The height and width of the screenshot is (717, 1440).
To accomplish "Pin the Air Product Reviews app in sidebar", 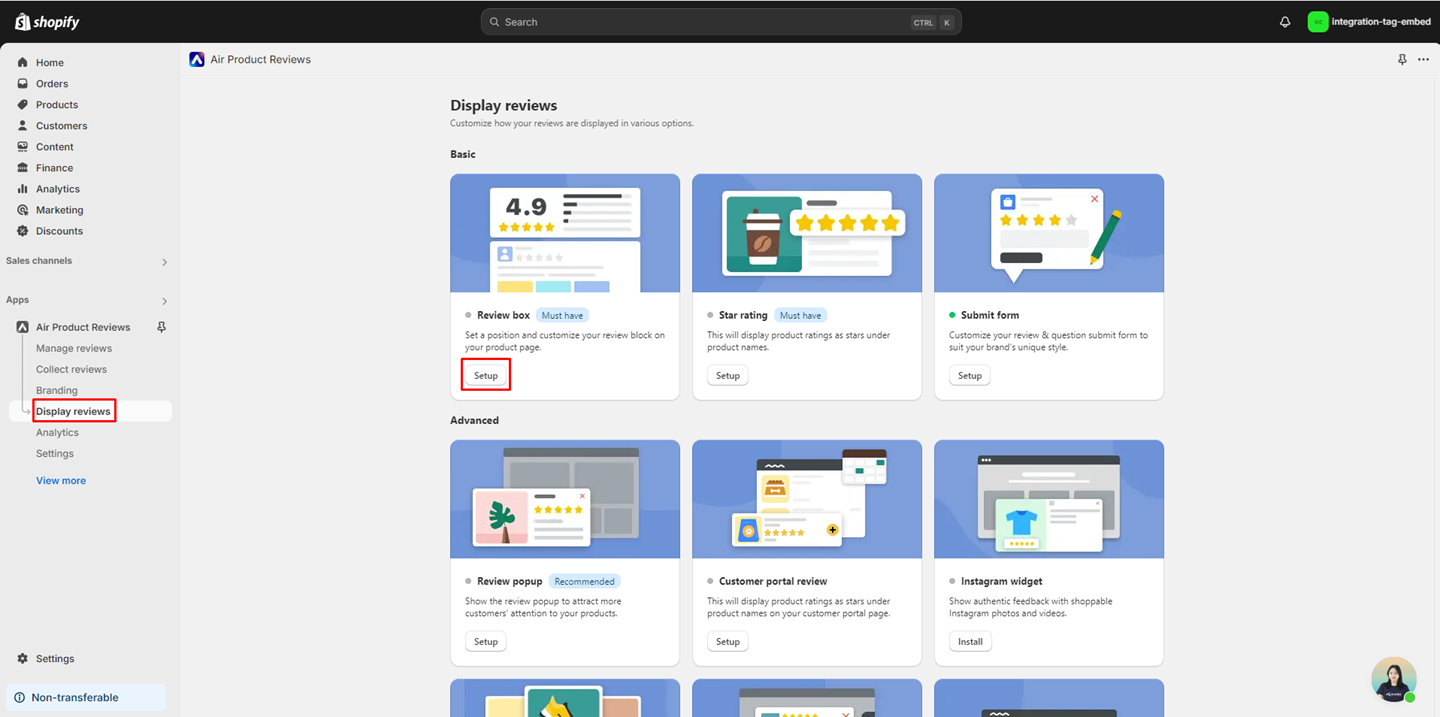I will point(161,327).
